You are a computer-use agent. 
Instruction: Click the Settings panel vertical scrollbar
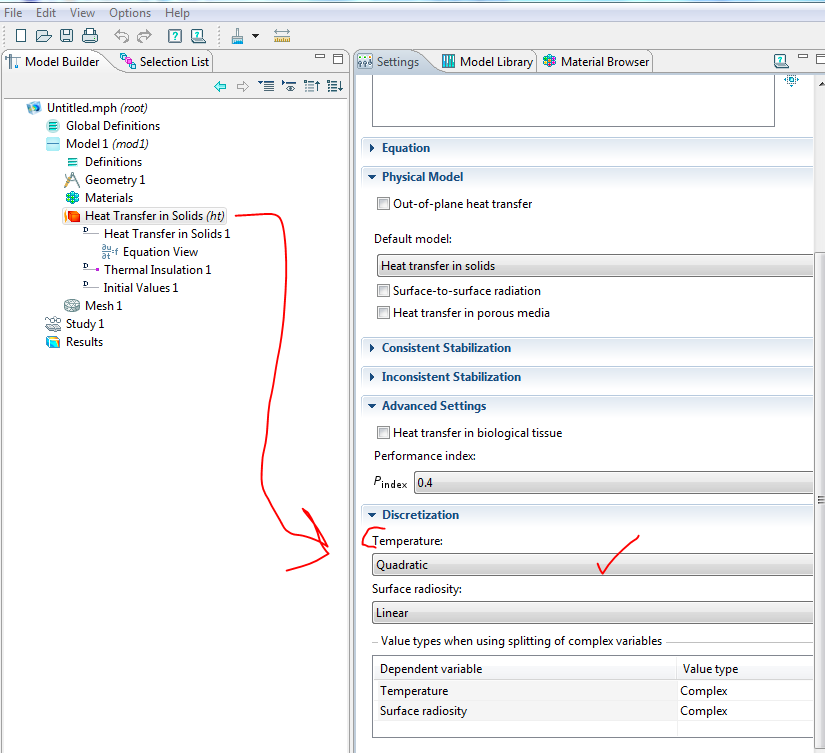pyautogui.click(x=820, y=500)
